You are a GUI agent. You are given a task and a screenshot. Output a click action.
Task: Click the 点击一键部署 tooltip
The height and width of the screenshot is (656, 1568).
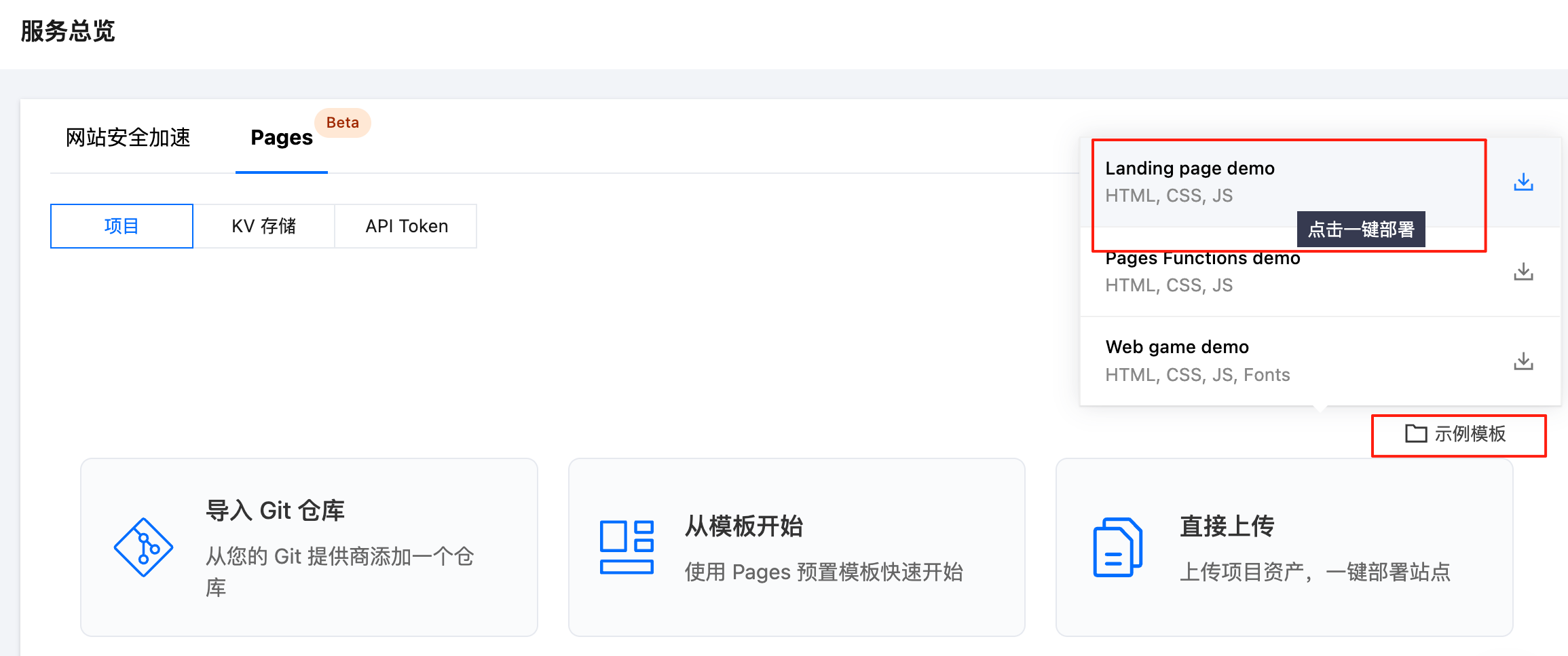[x=1360, y=230]
